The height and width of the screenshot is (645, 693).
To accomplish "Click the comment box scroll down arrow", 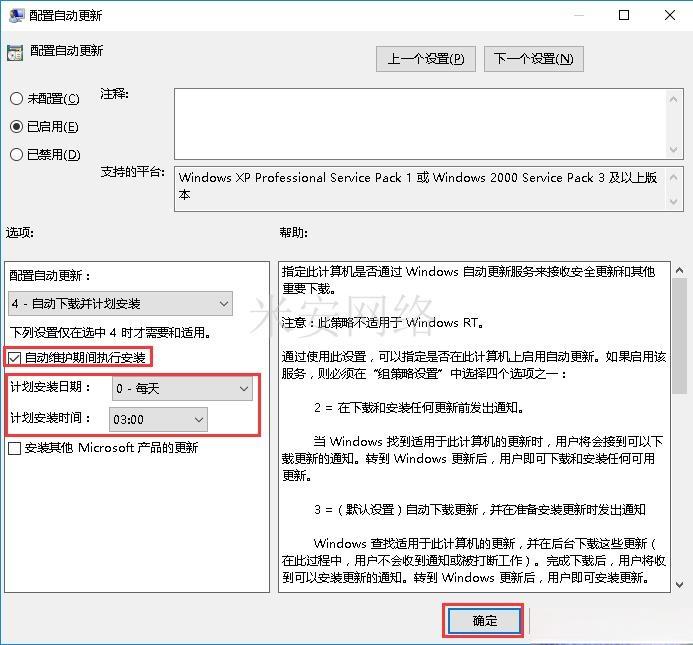I will click(x=673, y=149).
